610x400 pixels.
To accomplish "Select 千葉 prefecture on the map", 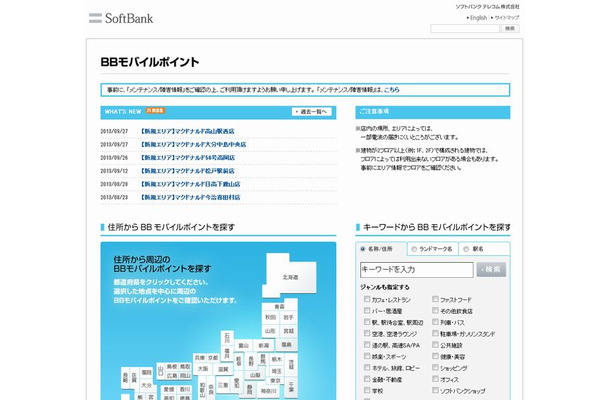I will (291, 387).
